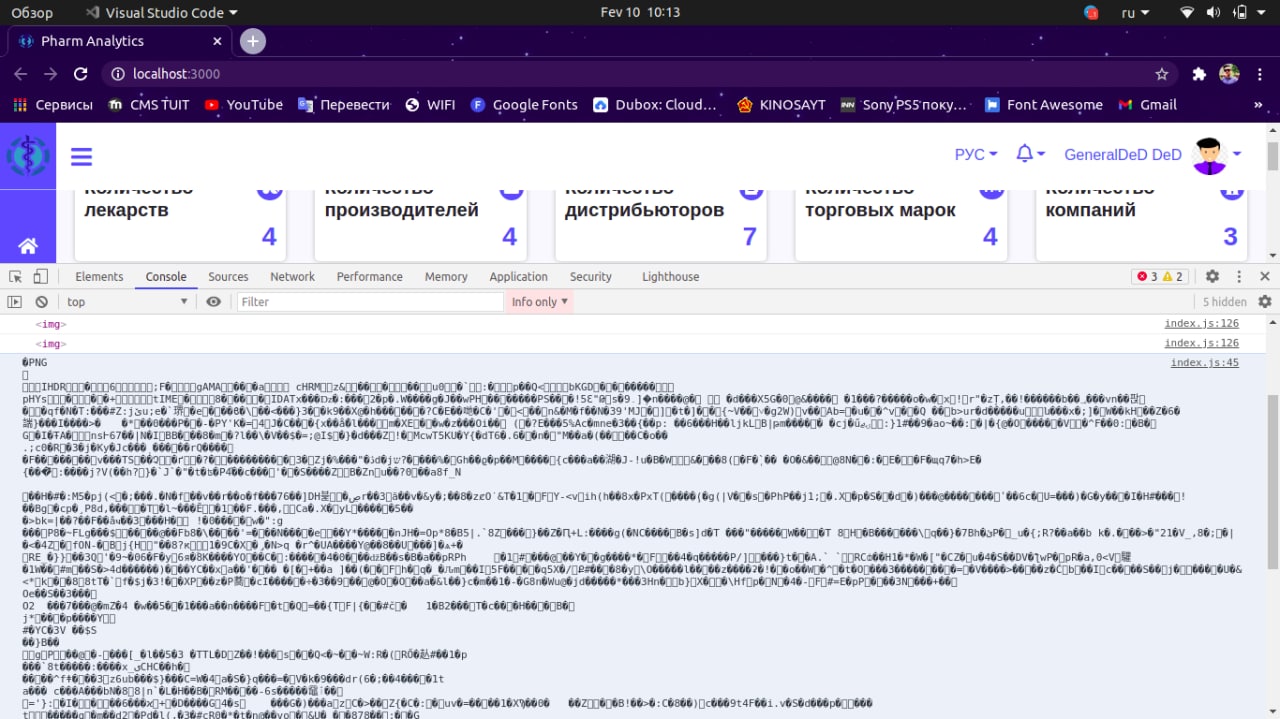1280x719 pixels.
Task: Switch to the Performance tab
Action: coord(369,277)
